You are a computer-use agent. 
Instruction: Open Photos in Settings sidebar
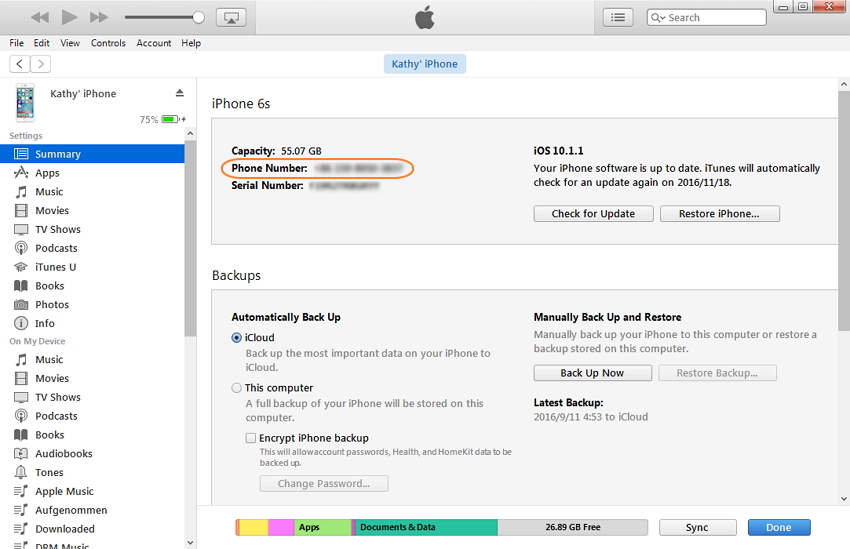(52, 305)
